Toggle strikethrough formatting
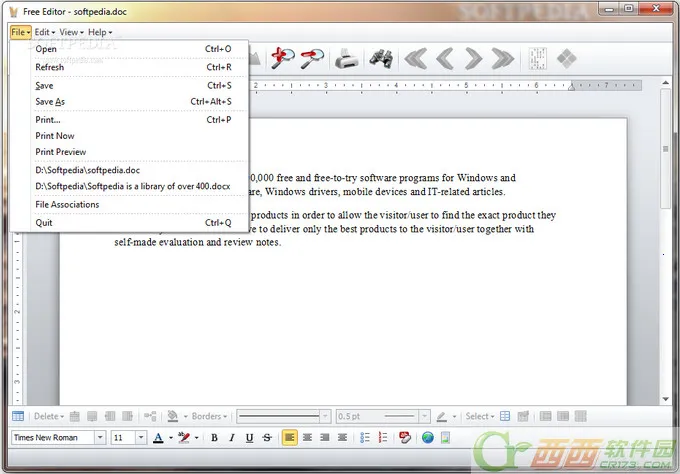The image size is (680, 474). [x=267, y=437]
